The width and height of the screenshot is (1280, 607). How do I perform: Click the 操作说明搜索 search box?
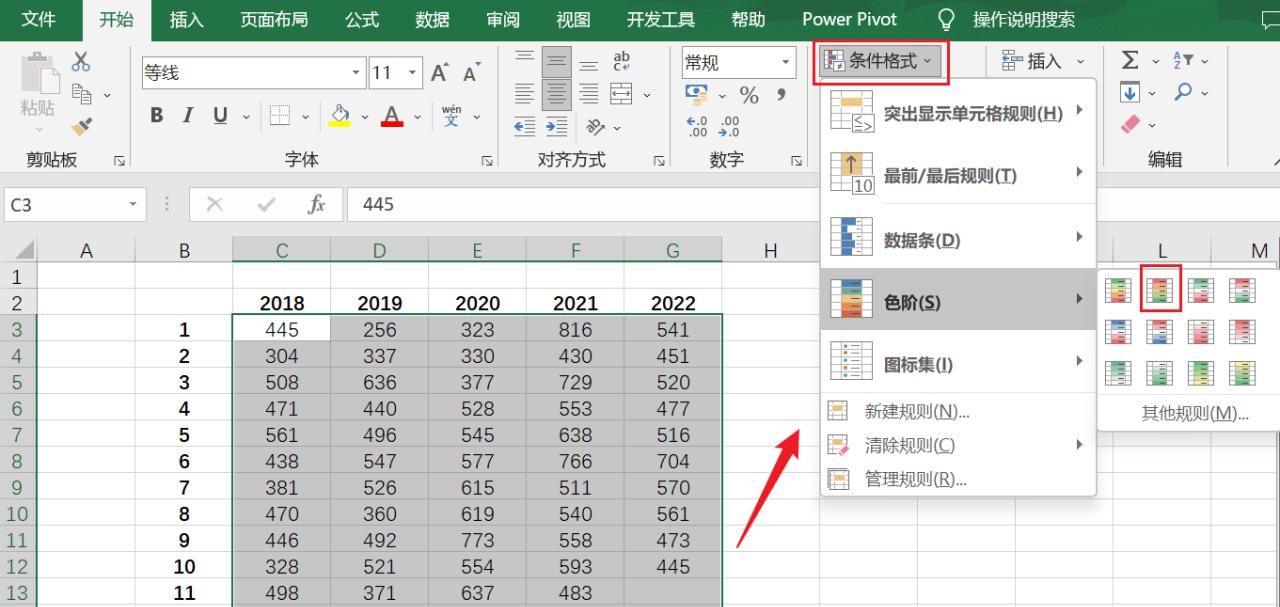click(x=1024, y=19)
